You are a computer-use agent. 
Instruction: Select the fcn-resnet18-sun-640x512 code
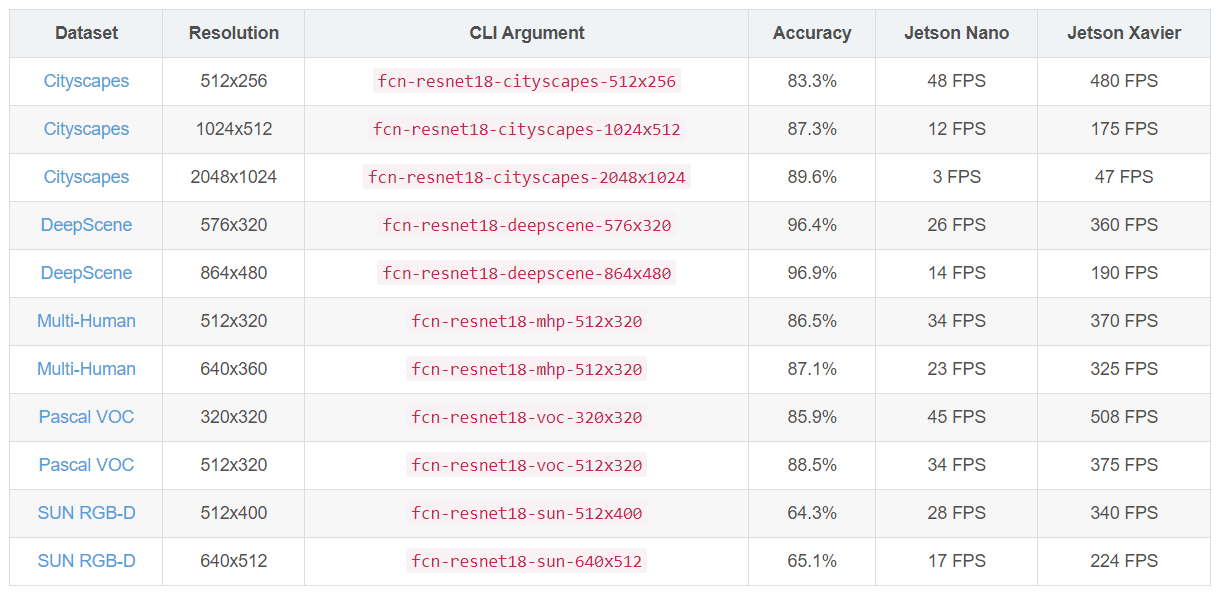527,561
